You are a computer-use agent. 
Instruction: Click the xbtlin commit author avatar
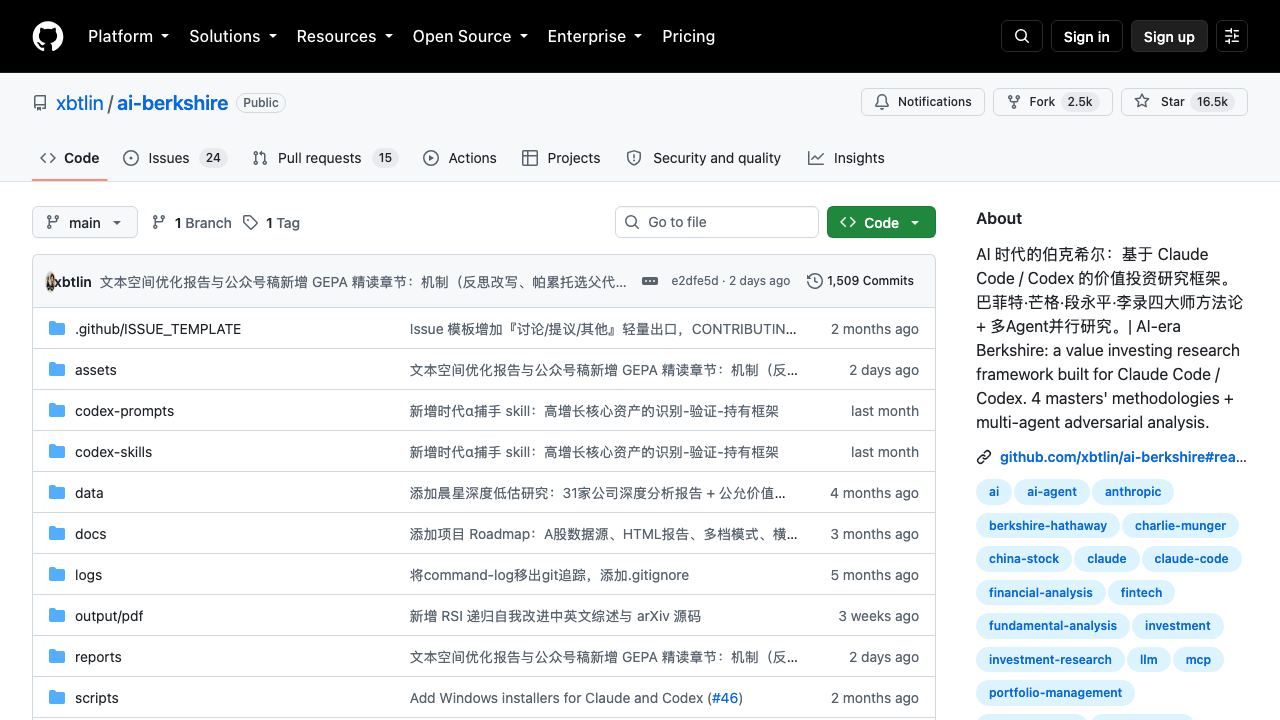pyautogui.click(x=51, y=281)
